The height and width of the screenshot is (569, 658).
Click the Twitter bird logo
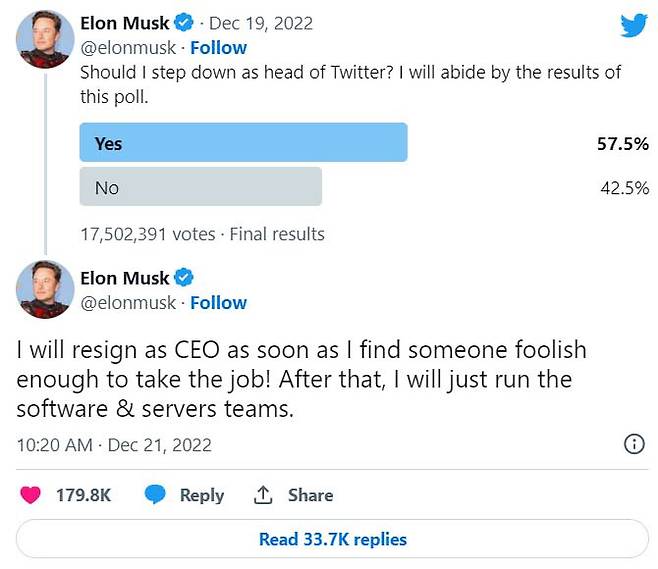click(x=634, y=25)
